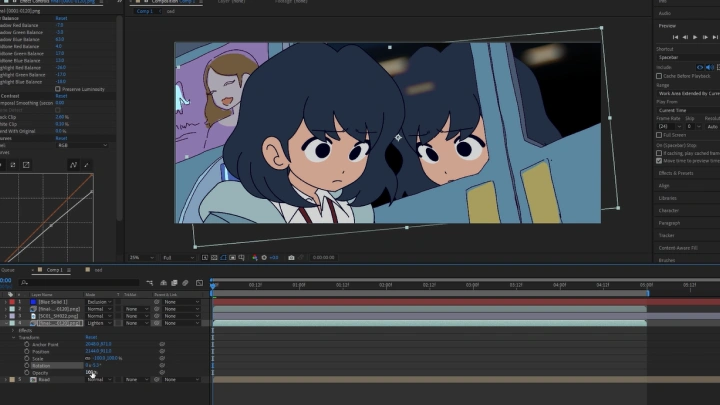The width and height of the screenshot is (720, 405).
Task: Click the Opacity stopwatch icon
Action: pos(27,372)
